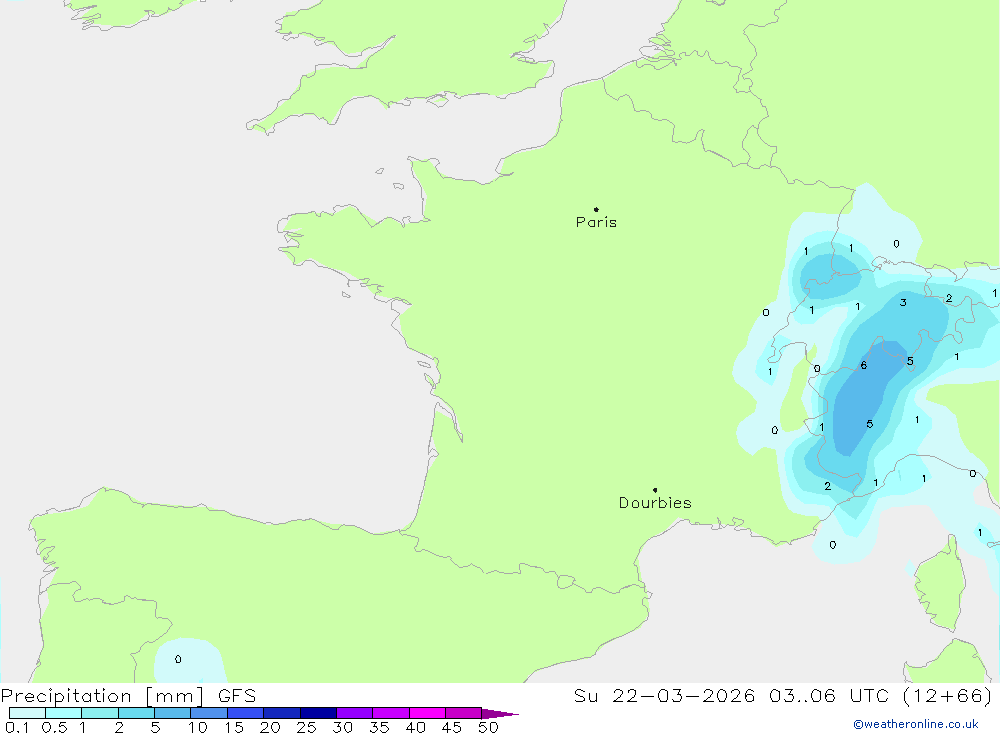This screenshot has height=733, width=1000.
Task: Pick the 5–10 mm legend color swatch
Action: point(173,713)
